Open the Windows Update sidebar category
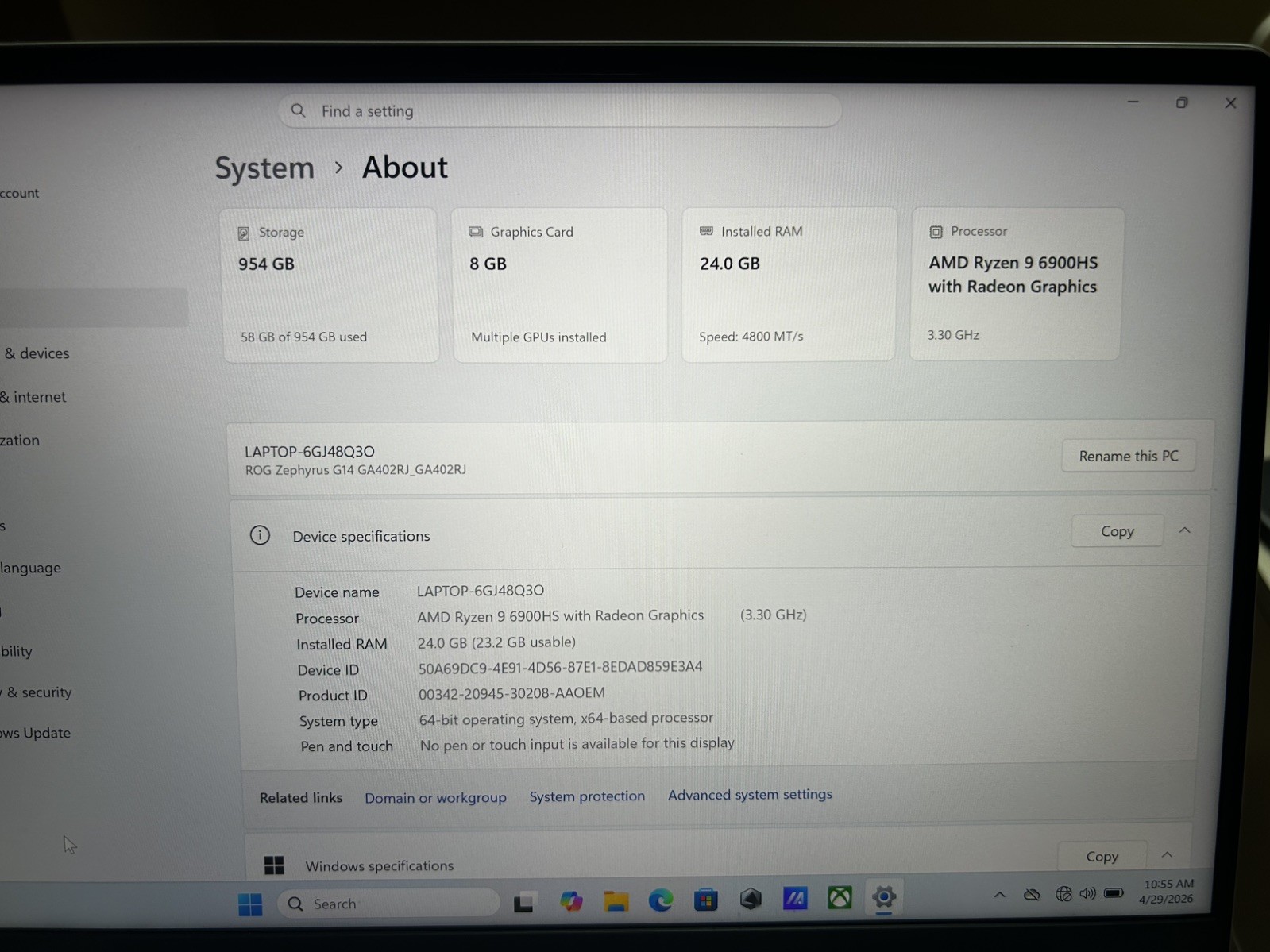Screen dimensions: 1270x952 pos(36,733)
